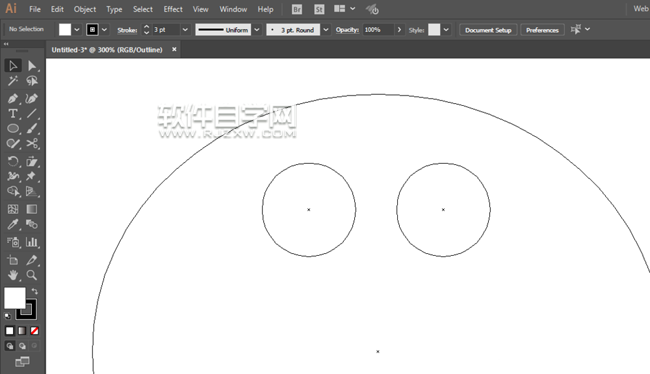Viewport: 650px width, 374px height.
Task: Select the Hand tool
Action: 12,275
